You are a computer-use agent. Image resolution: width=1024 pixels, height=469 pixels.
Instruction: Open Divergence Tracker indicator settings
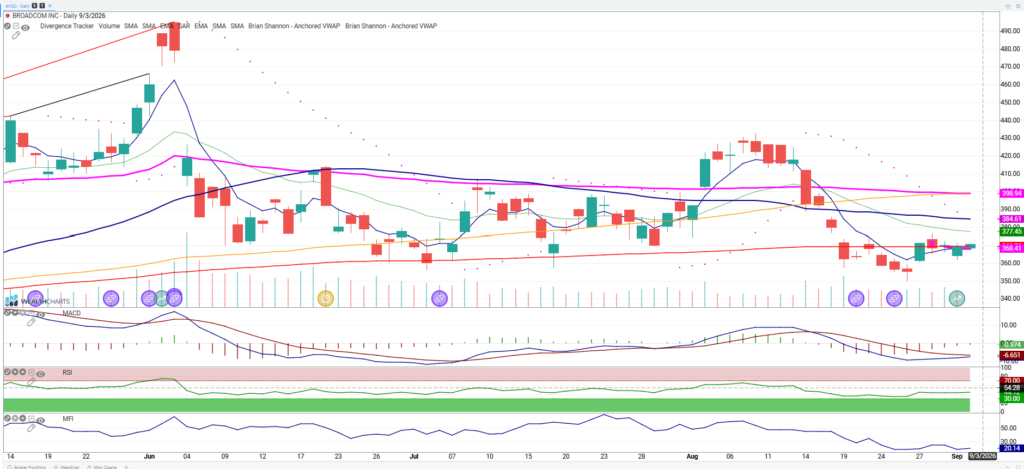[67, 26]
